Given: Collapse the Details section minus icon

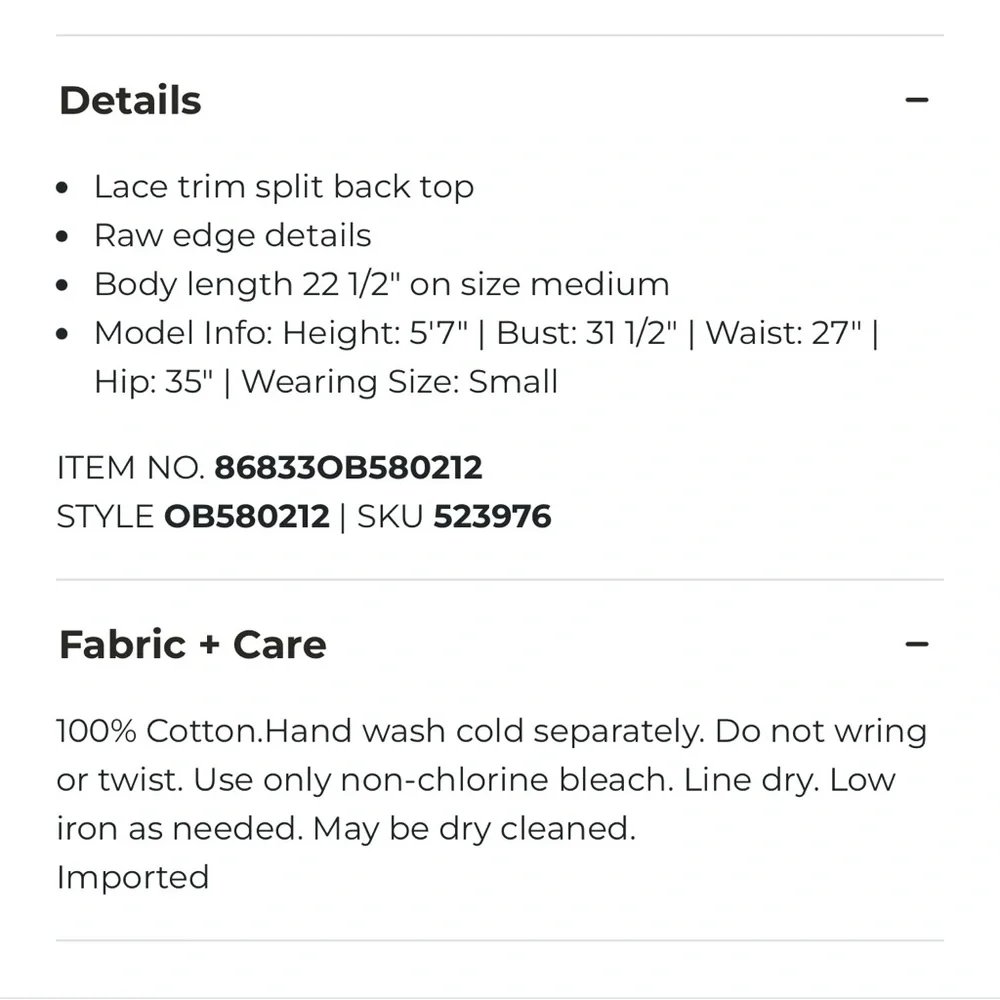Looking at the screenshot, I should (x=916, y=100).
